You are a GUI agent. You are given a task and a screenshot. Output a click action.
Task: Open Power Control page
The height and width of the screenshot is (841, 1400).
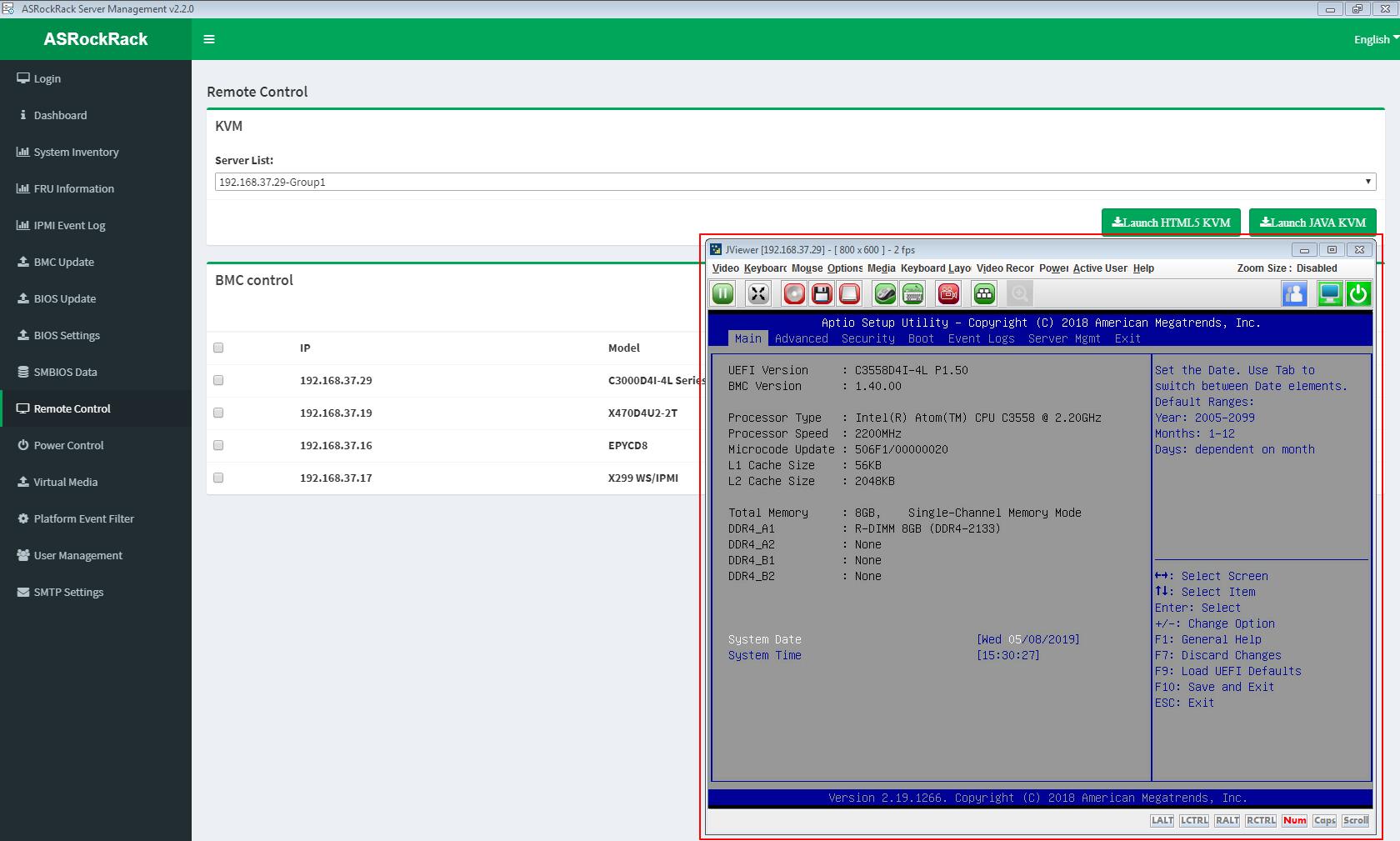(96, 445)
